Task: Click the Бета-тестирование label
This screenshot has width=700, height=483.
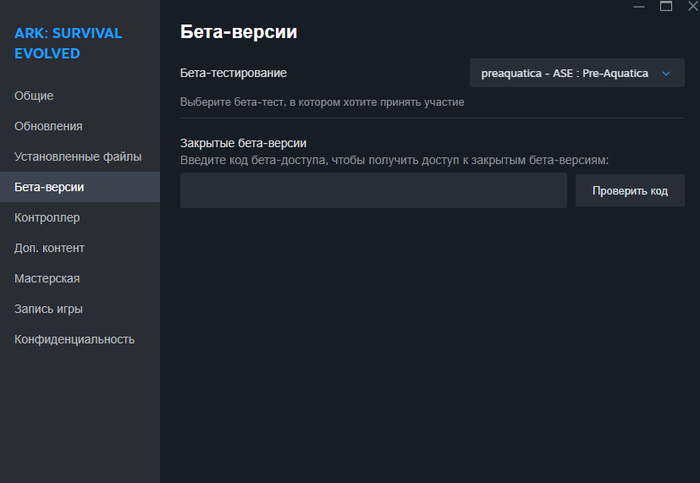Action: [x=233, y=73]
